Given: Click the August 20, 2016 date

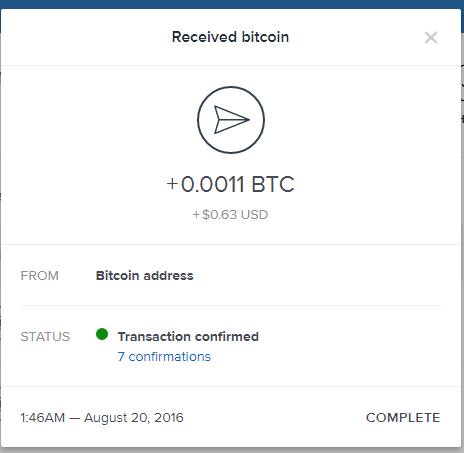Looking at the screenshot, I should (134, 418).
